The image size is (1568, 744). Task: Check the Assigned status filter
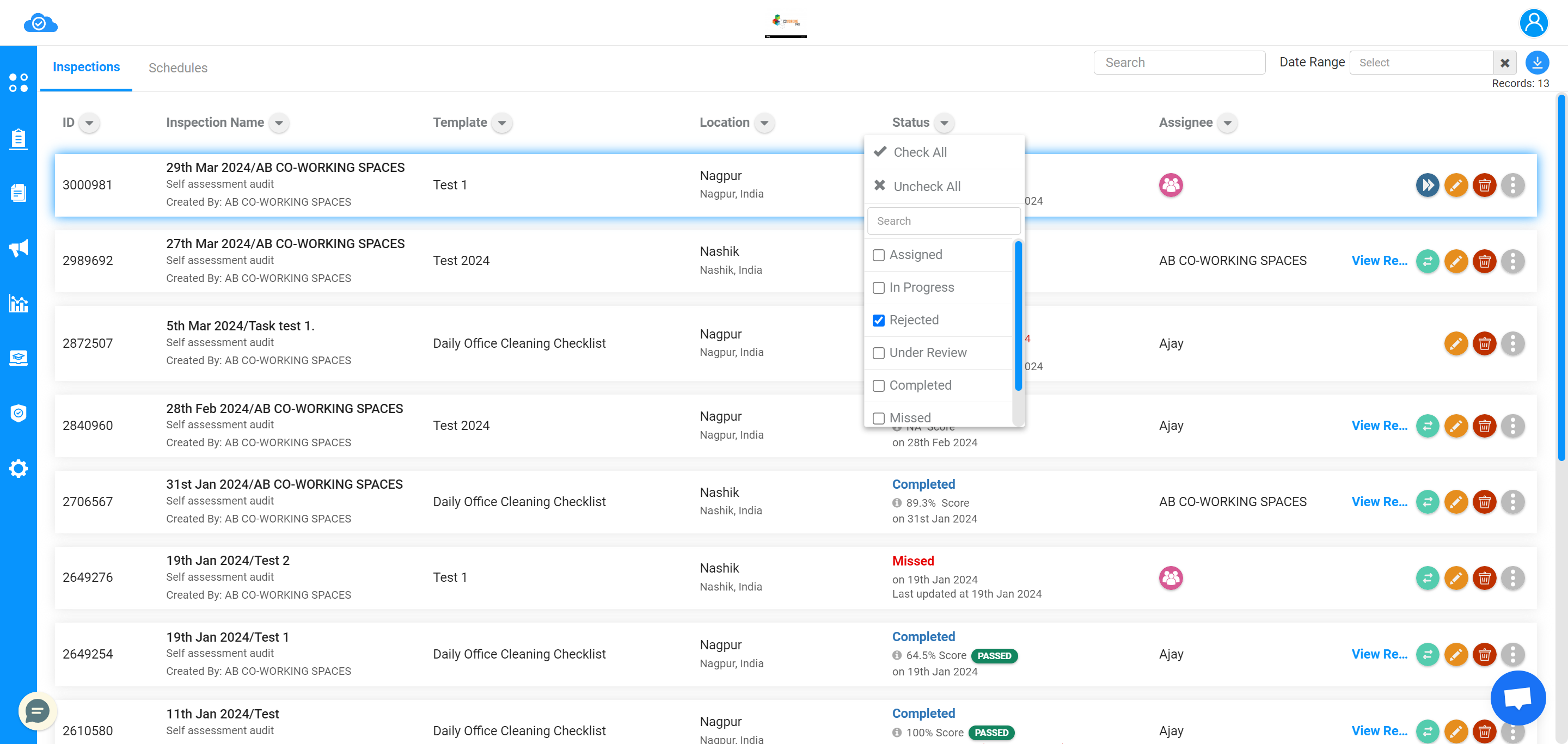coord(878,255)
